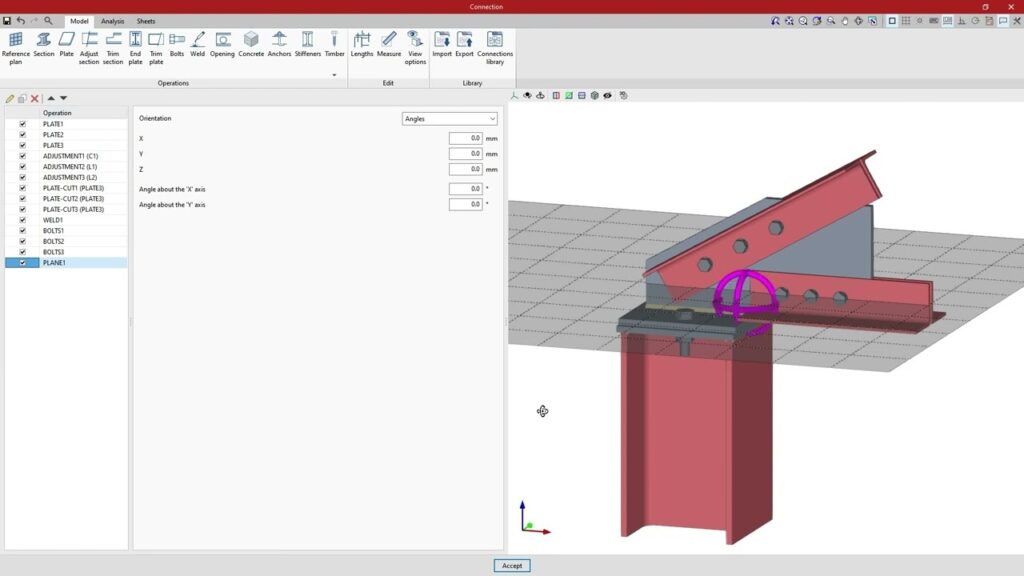Select the PLANE1 operation in the list
Screen dimensions: 1024x576
coord(53,263)
